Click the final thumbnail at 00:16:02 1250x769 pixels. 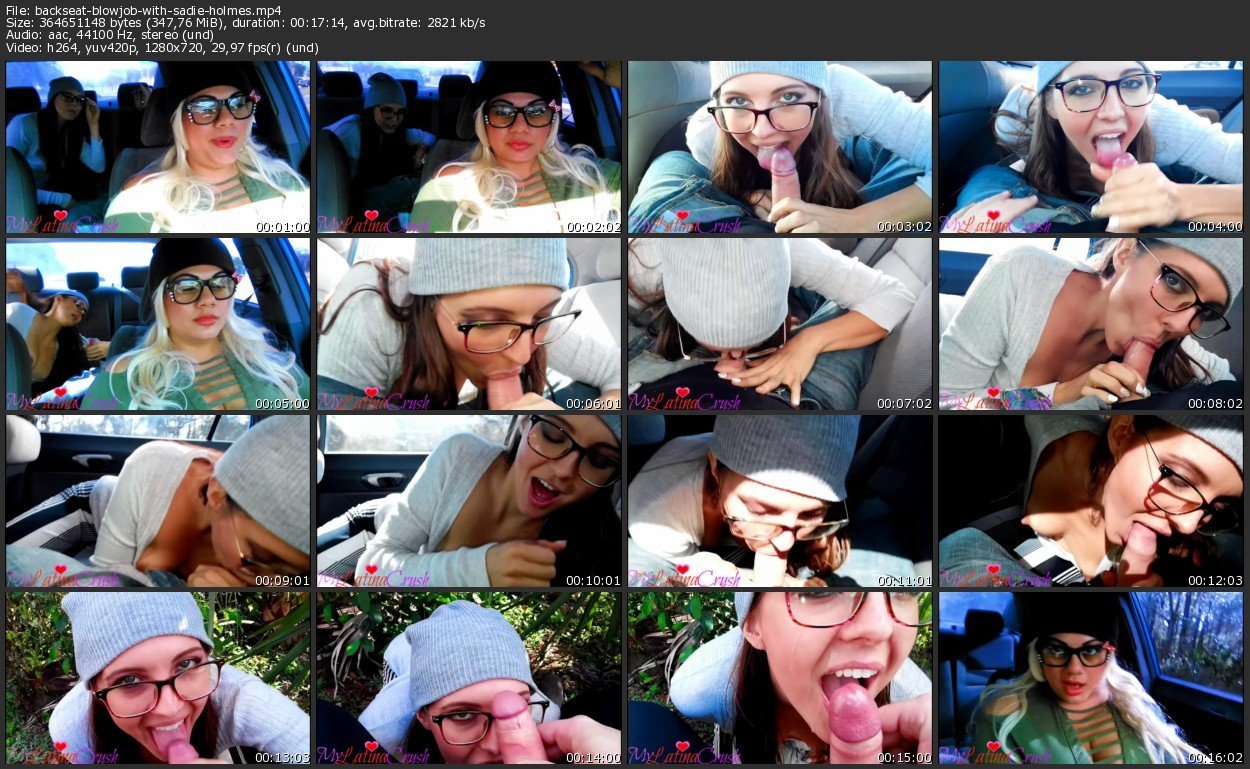1091,678
